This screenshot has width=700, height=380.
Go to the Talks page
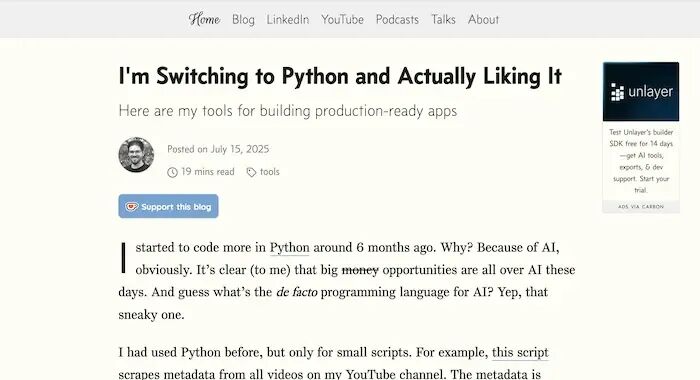tap(443, 20)
